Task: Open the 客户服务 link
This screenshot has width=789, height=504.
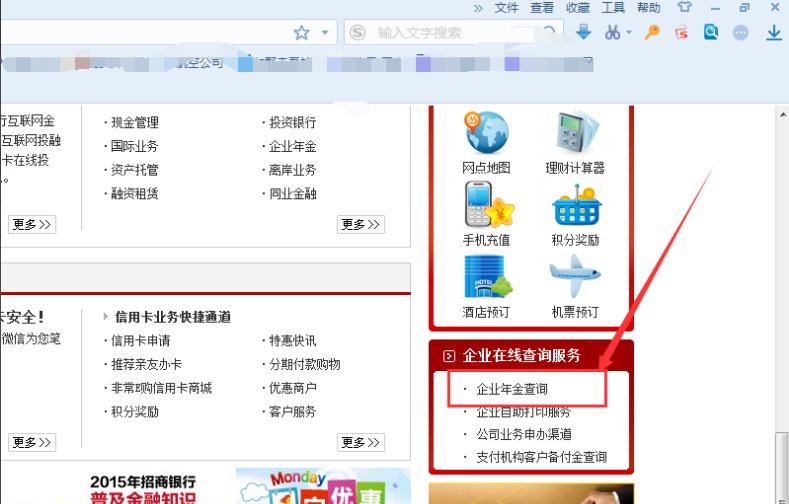Action: 292,412
